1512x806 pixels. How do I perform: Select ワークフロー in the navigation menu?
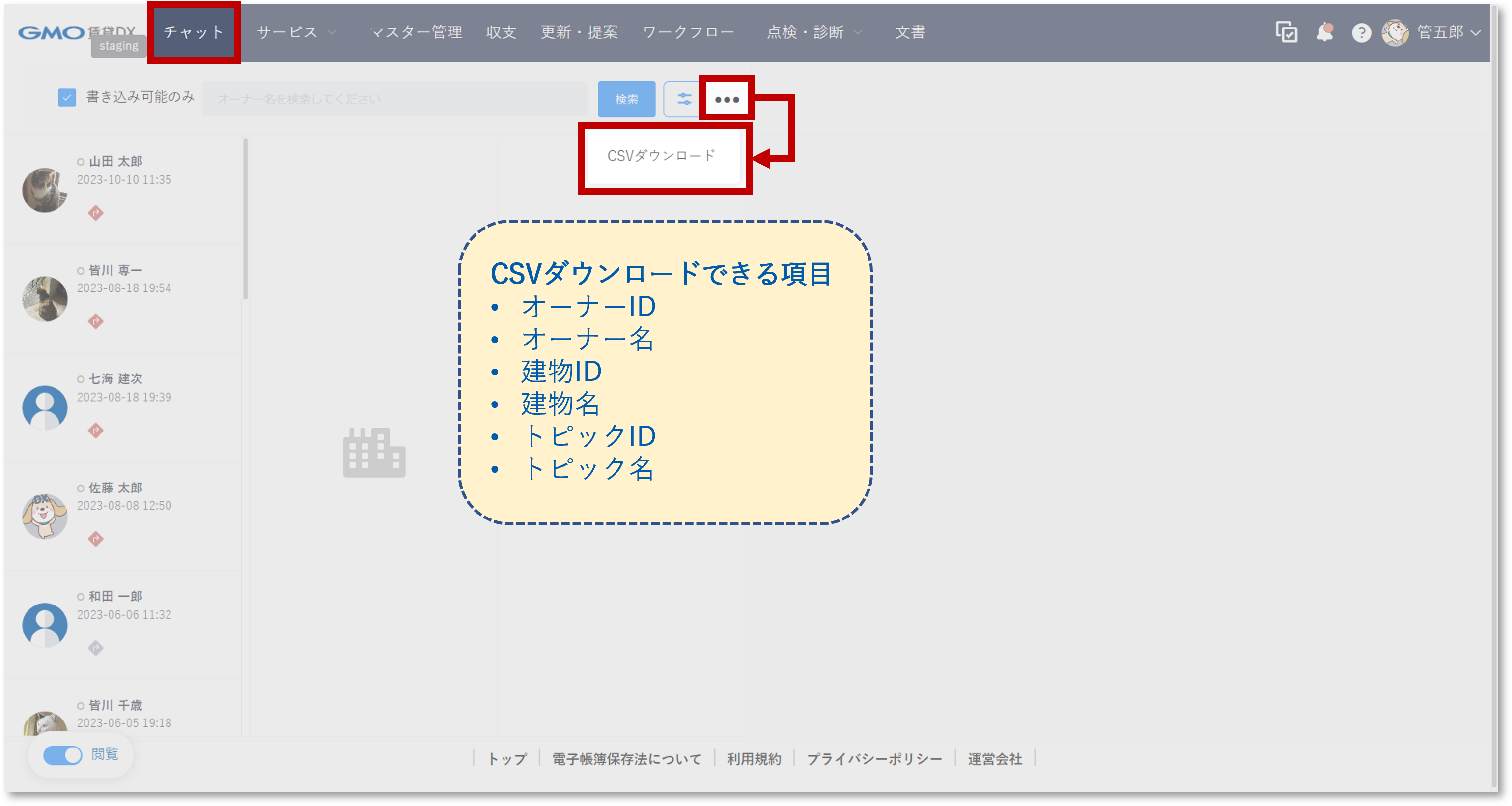(690, 33)
